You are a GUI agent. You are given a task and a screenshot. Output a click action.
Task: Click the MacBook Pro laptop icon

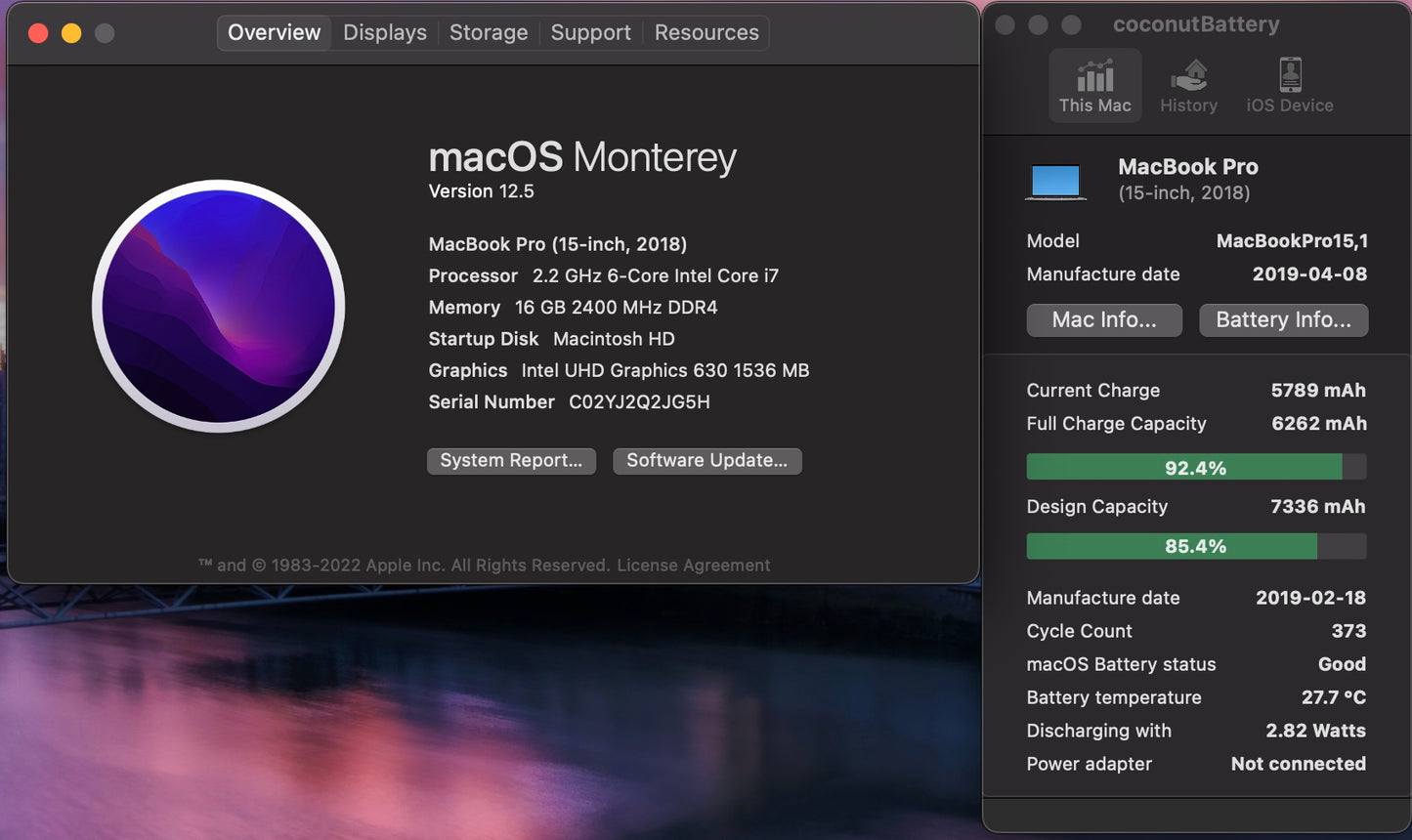click(1055, 180)
